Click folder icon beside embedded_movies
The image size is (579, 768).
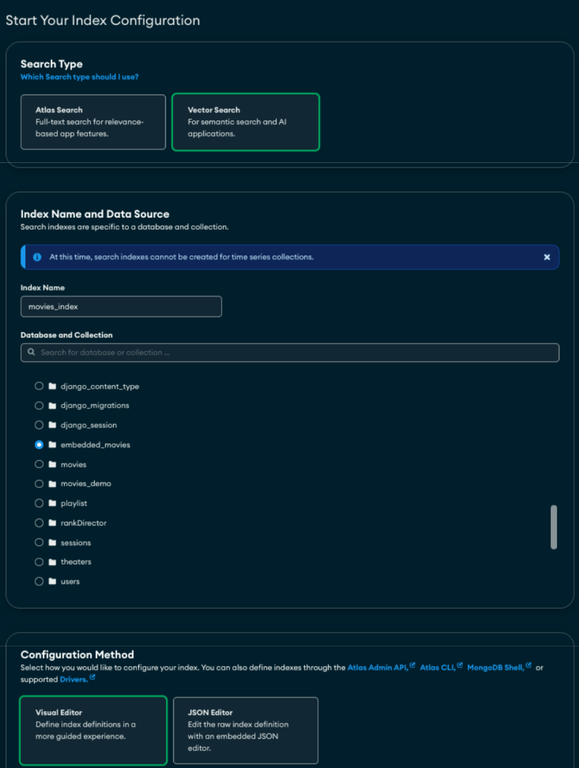click(52, 445)
